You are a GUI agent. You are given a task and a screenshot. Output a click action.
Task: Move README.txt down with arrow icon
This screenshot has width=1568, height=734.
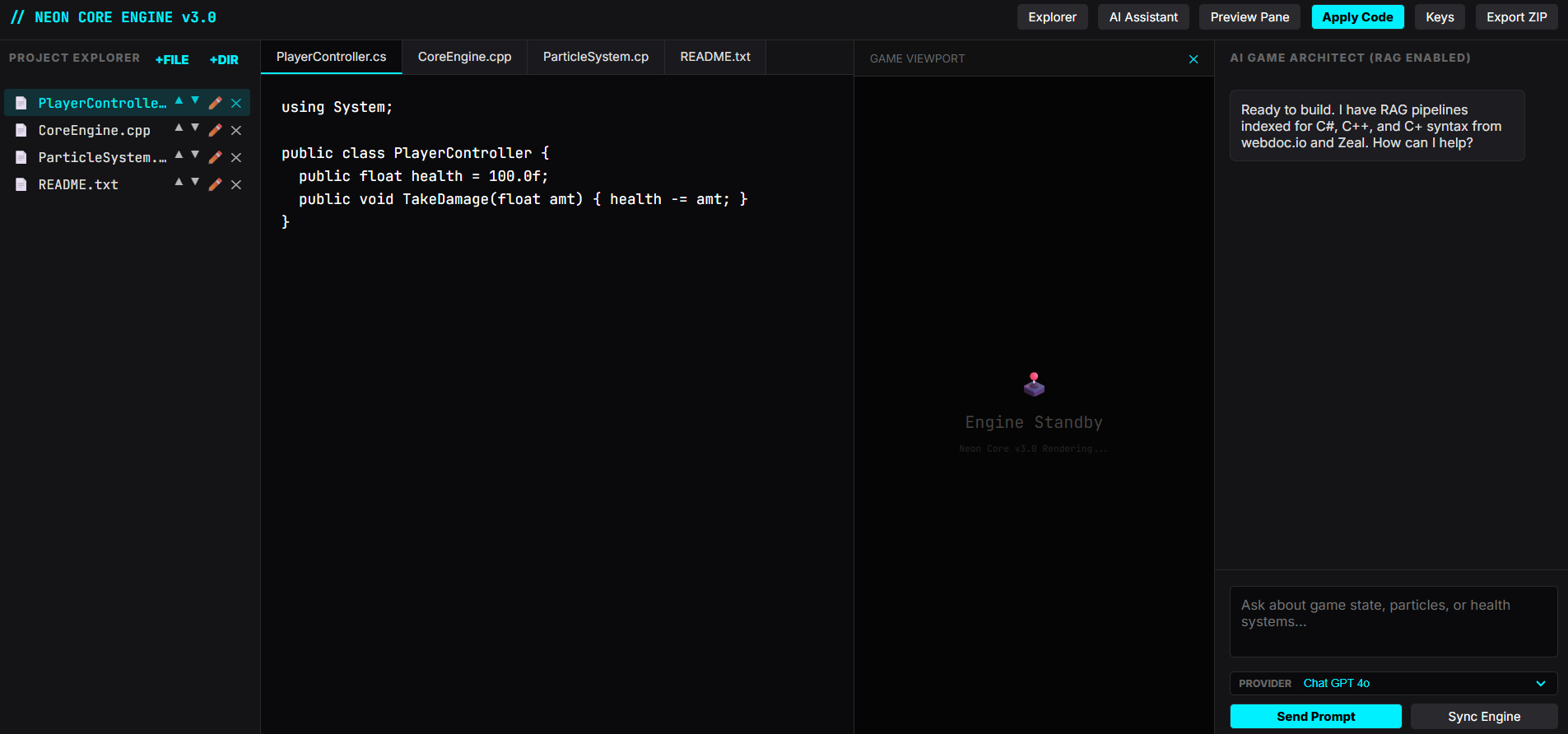(x=195, y=182)
